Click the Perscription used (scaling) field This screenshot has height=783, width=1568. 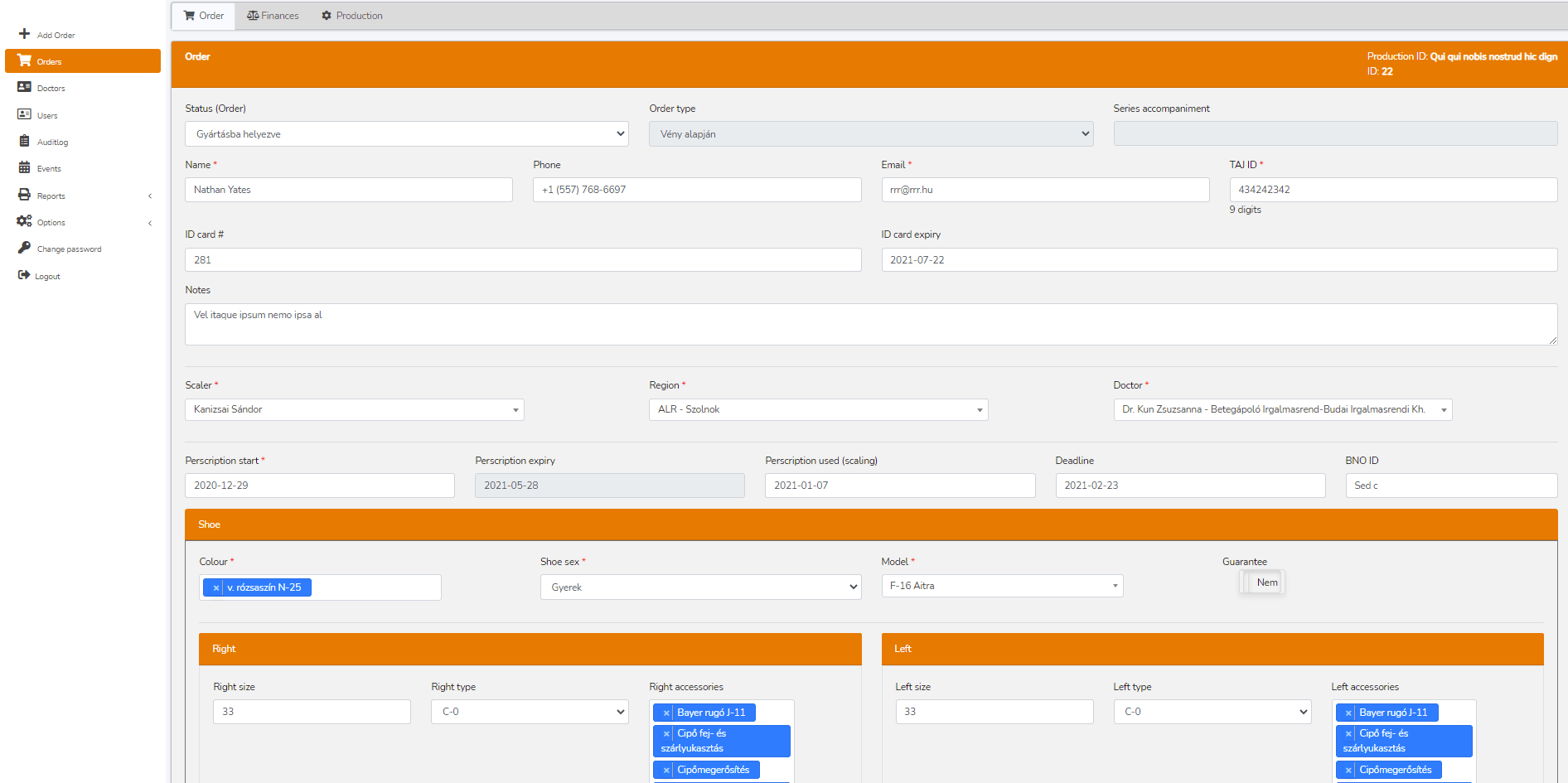(900, 486)
